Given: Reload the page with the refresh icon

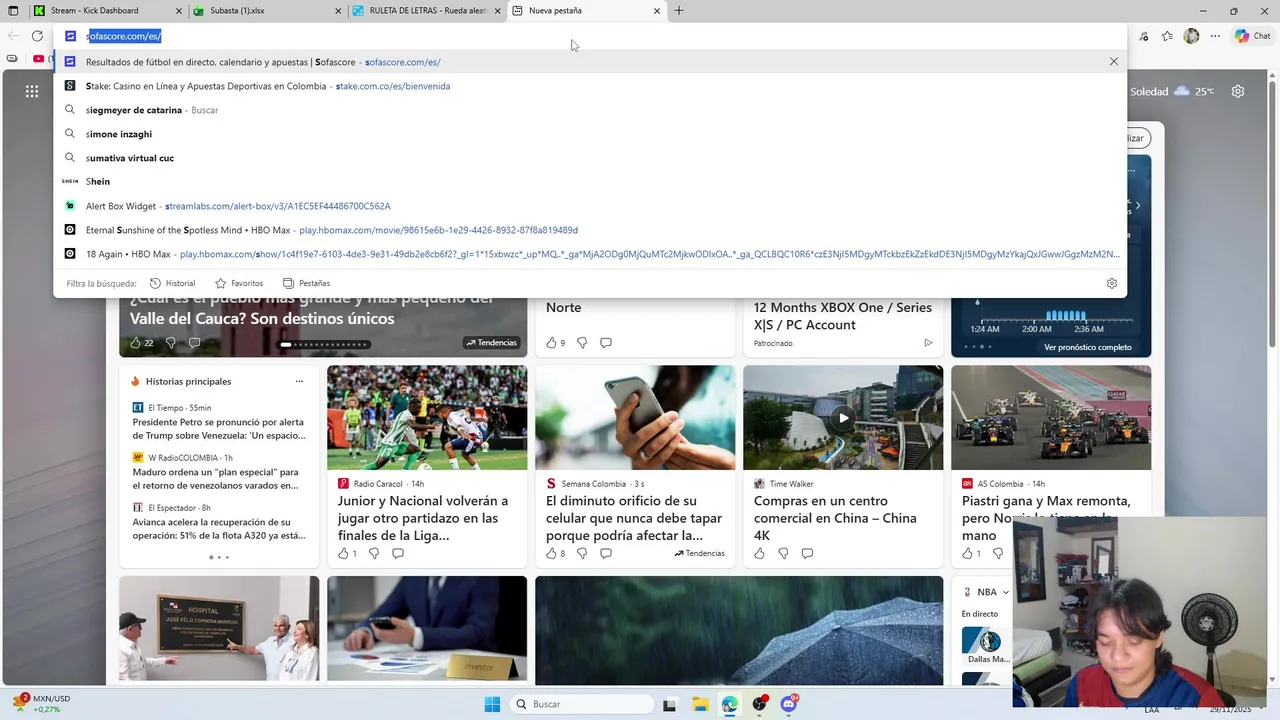Looking at the screenshot, I should point(37,36).
